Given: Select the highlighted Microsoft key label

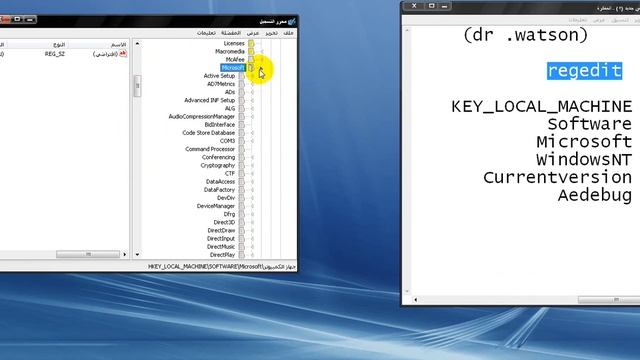Looking at the screenshot, I should tap(233, 68).
